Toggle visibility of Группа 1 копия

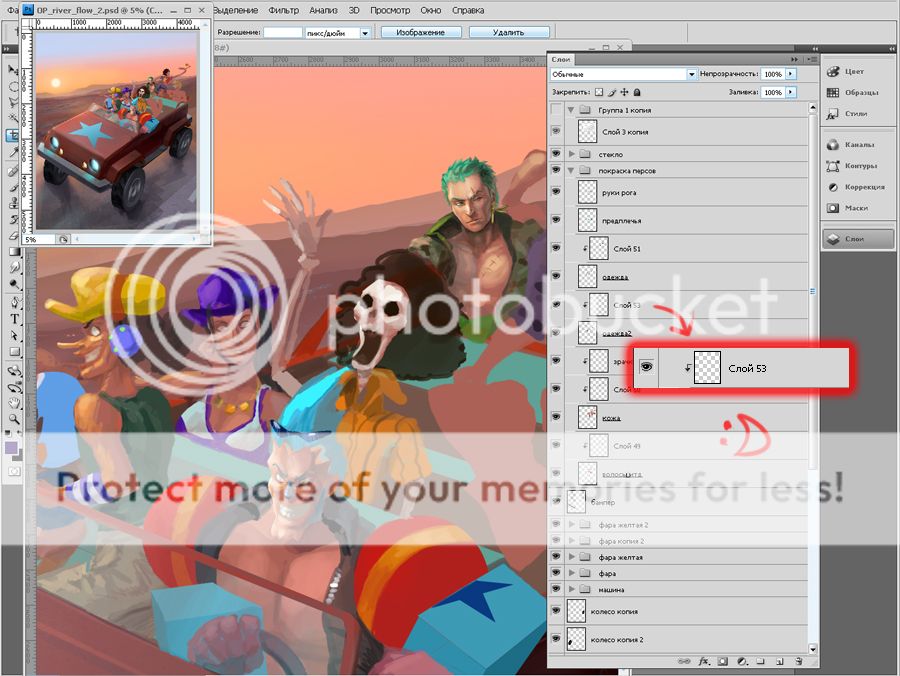(x=556, y=109)
